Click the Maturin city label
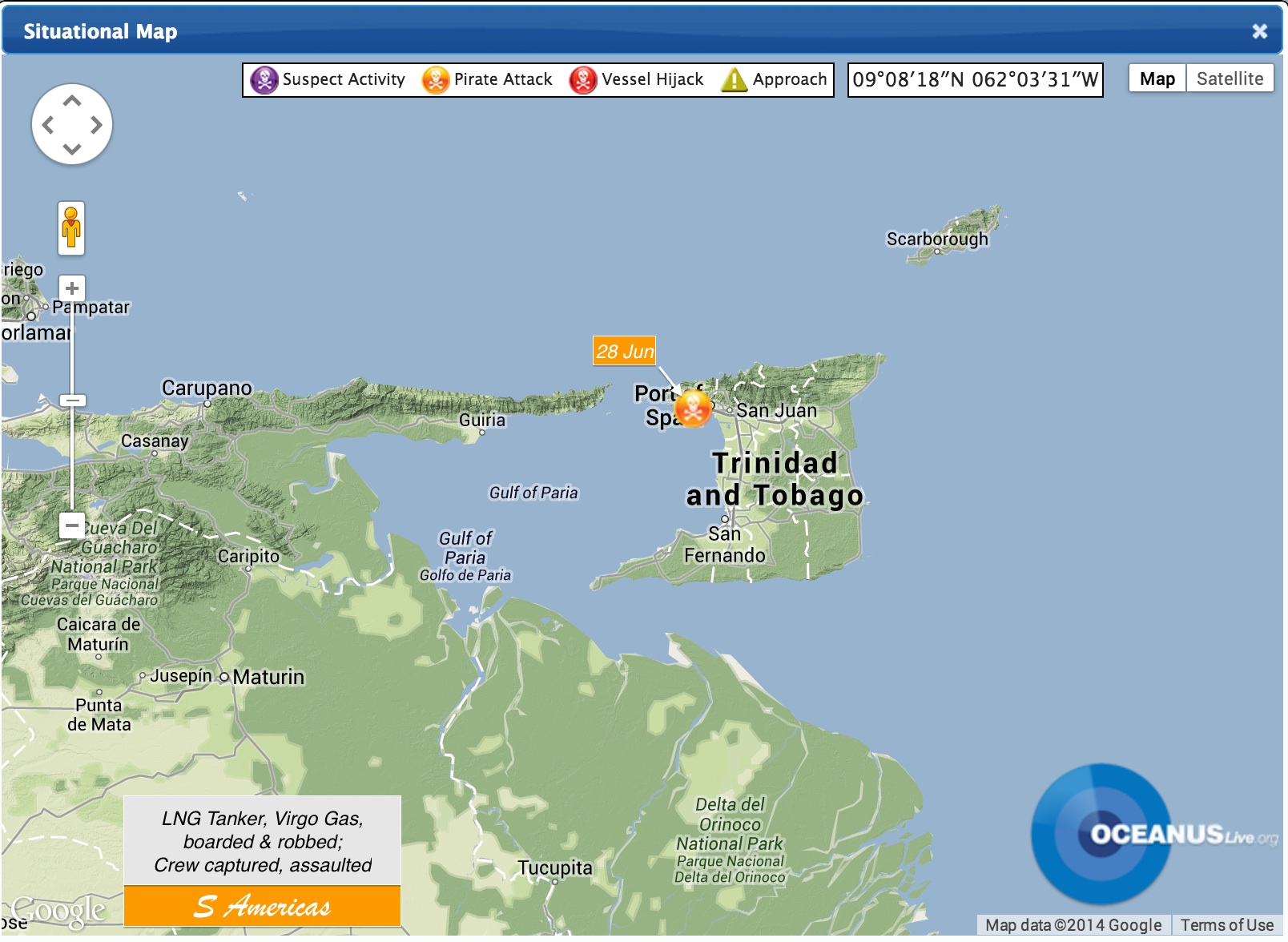The image size is (1288, 942). tap(268, 677)
